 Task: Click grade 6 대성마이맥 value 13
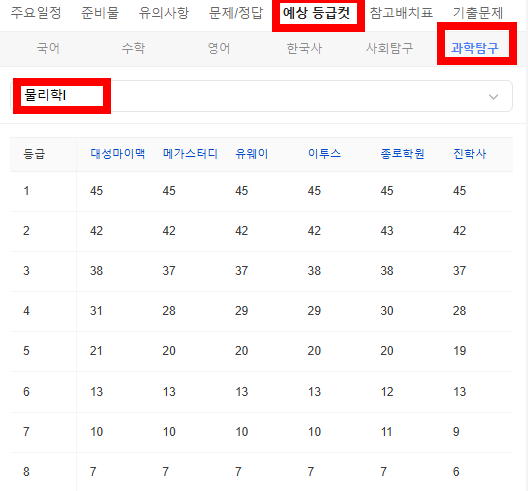[96, 392]
